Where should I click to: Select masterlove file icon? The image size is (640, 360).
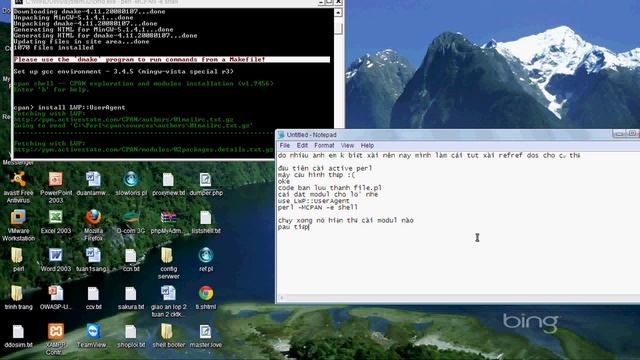point(206,331)
